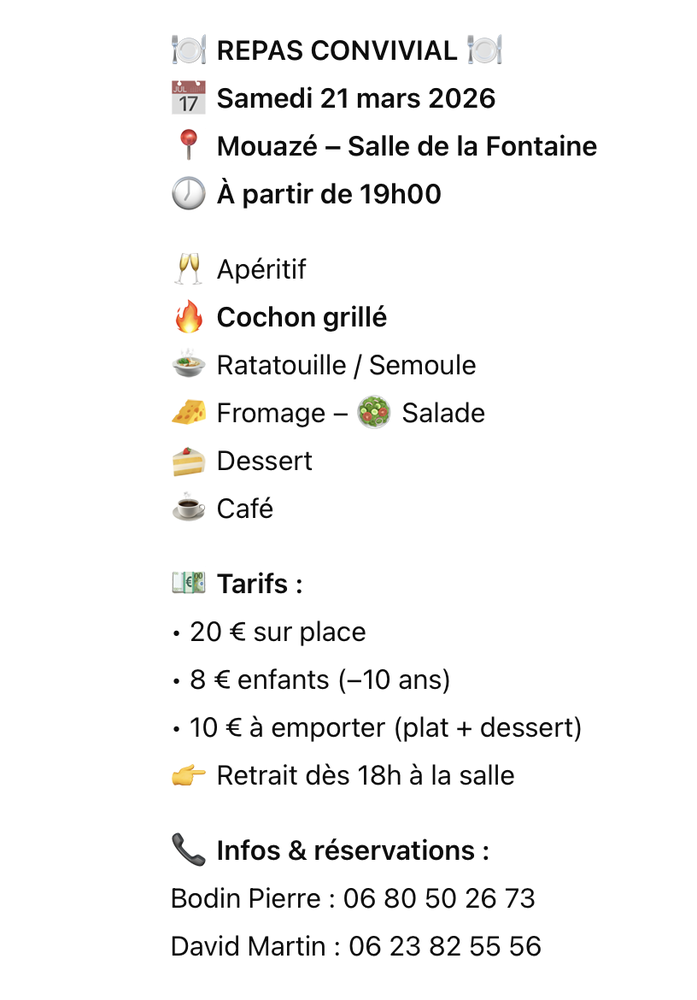Click the Mouazé – Salle de la Fontaine text
The image size is (697, 1000).
pos(406,147)
